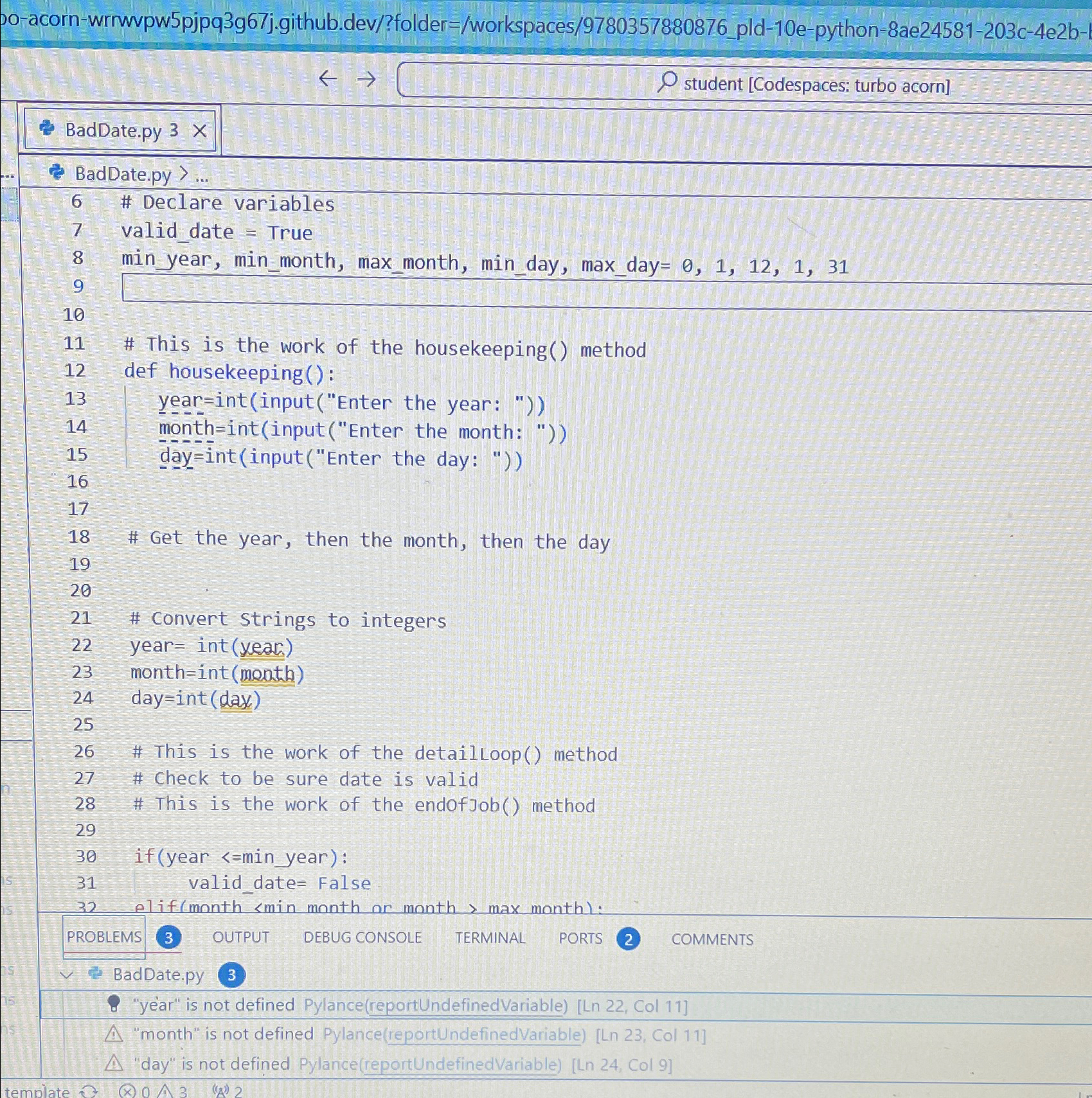Open the Debug Console panel
Image resolution: width=1092 pixels, height=1098 pixels.
coord(362,937)
